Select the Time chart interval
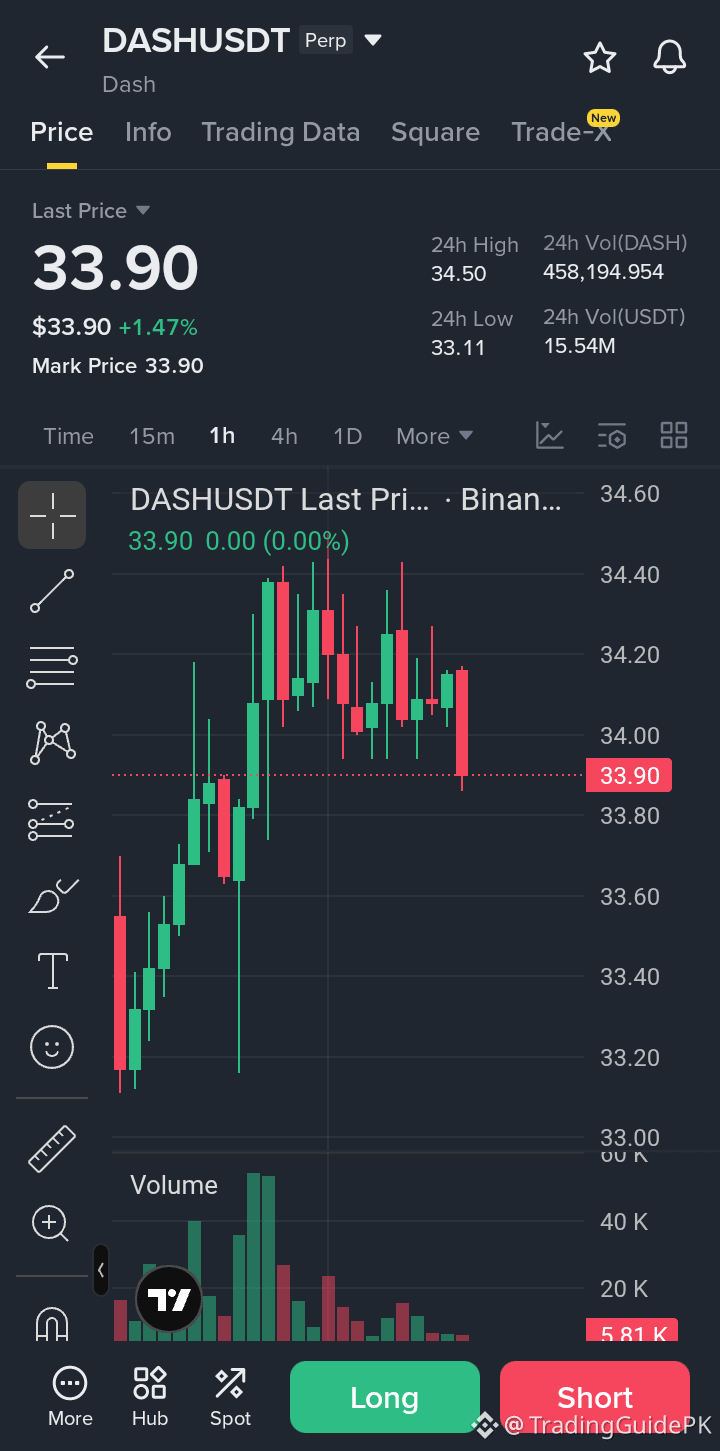720x1451 pixels. click(69, 436)
